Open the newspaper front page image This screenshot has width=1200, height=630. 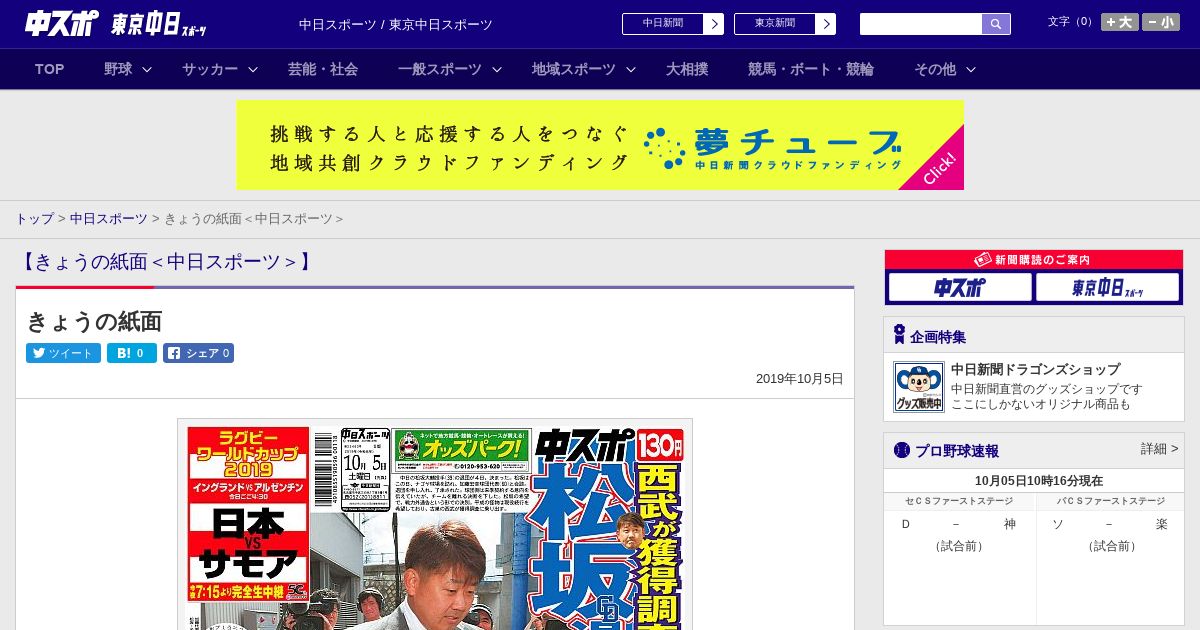[435, 524]
